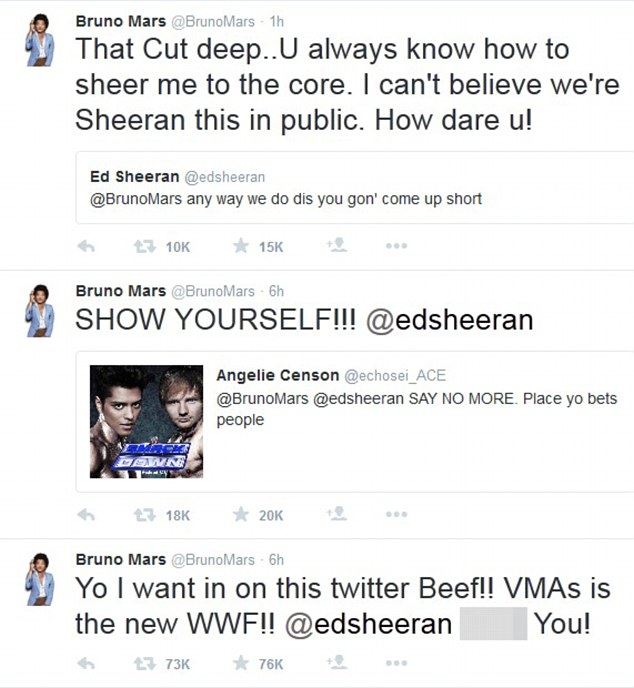Favorite the tweet with 15K stars
Screen dimensions: 634x688
click(241, 247)
